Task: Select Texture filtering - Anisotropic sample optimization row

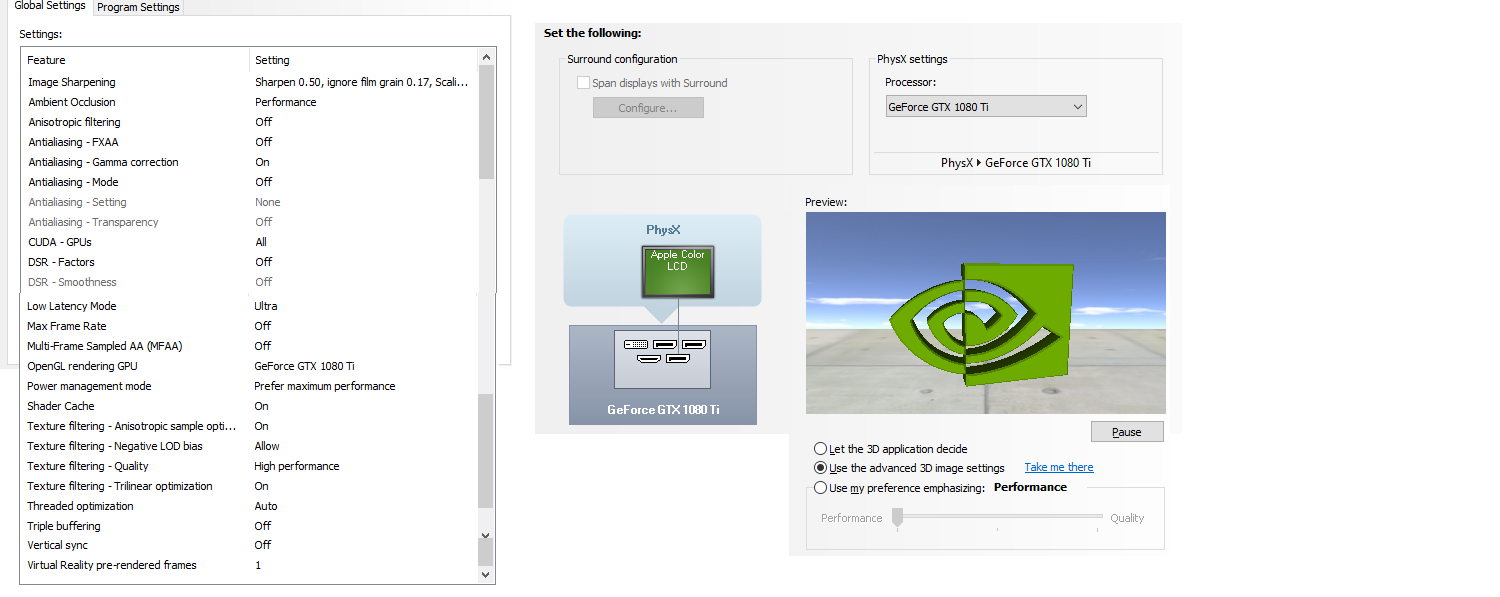Action: pos(249,426)
